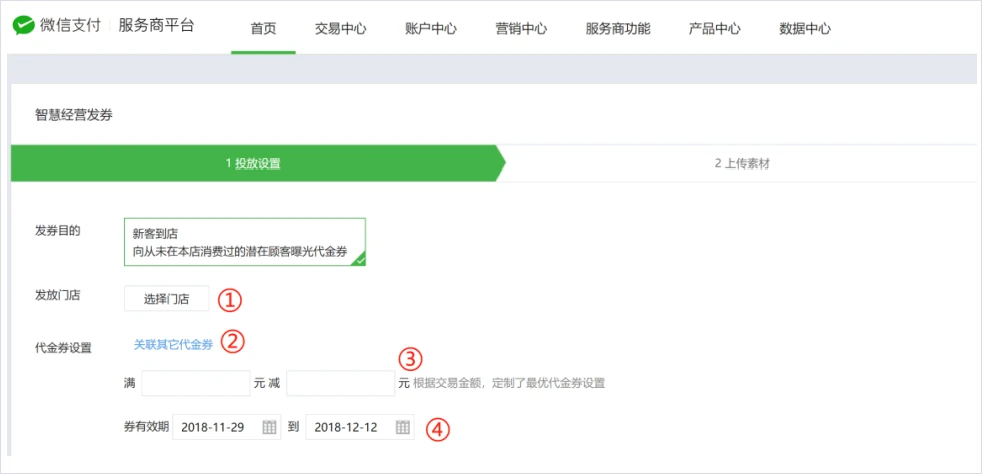Focus the 减 discount amount input field
This screenshot has height=474, width=982.
tap(340, 383)
